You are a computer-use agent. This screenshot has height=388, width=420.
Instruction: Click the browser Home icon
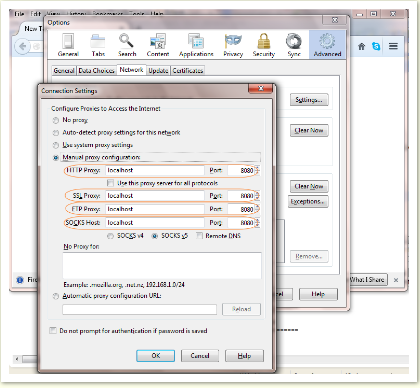(361, 46)
